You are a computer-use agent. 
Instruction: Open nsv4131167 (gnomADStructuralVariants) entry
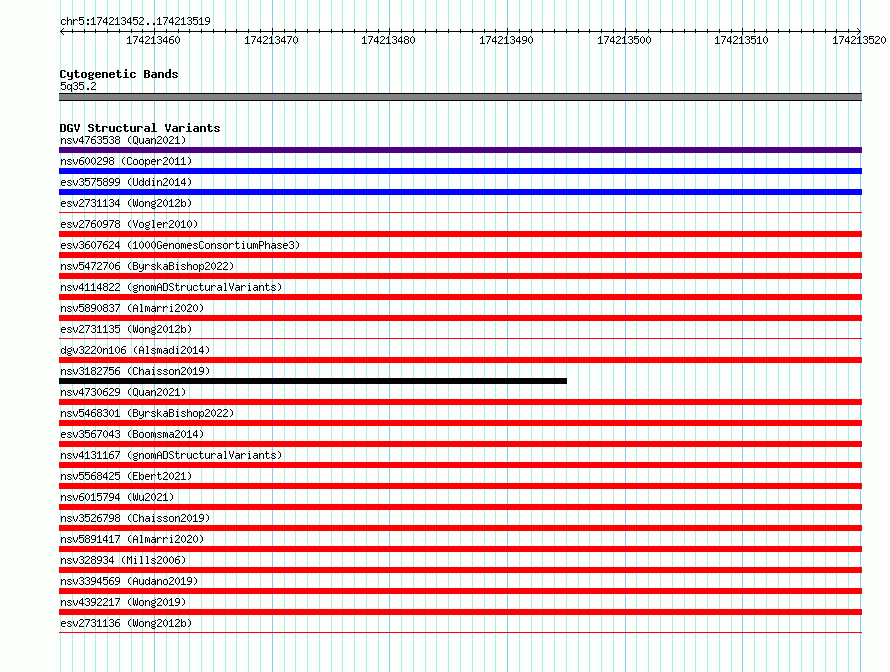tap(171, 455)
